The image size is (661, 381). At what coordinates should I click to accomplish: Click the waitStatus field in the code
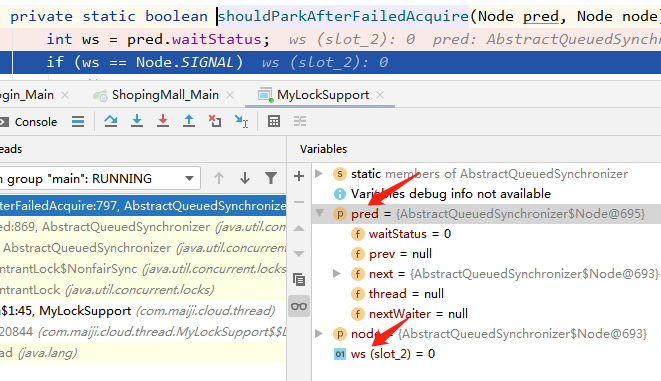point(217,39)
